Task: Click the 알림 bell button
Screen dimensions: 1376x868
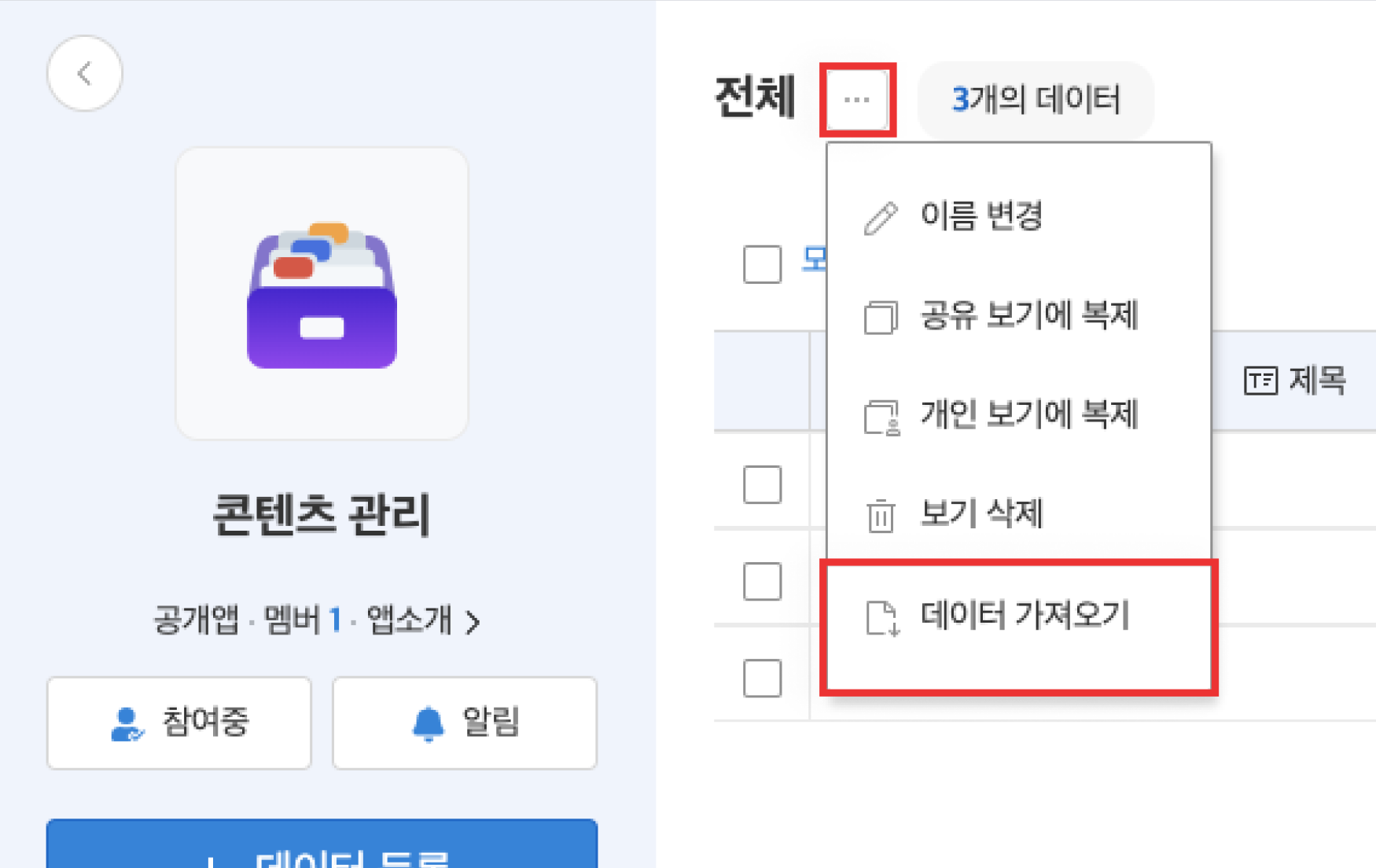Action: coord(465,723)
